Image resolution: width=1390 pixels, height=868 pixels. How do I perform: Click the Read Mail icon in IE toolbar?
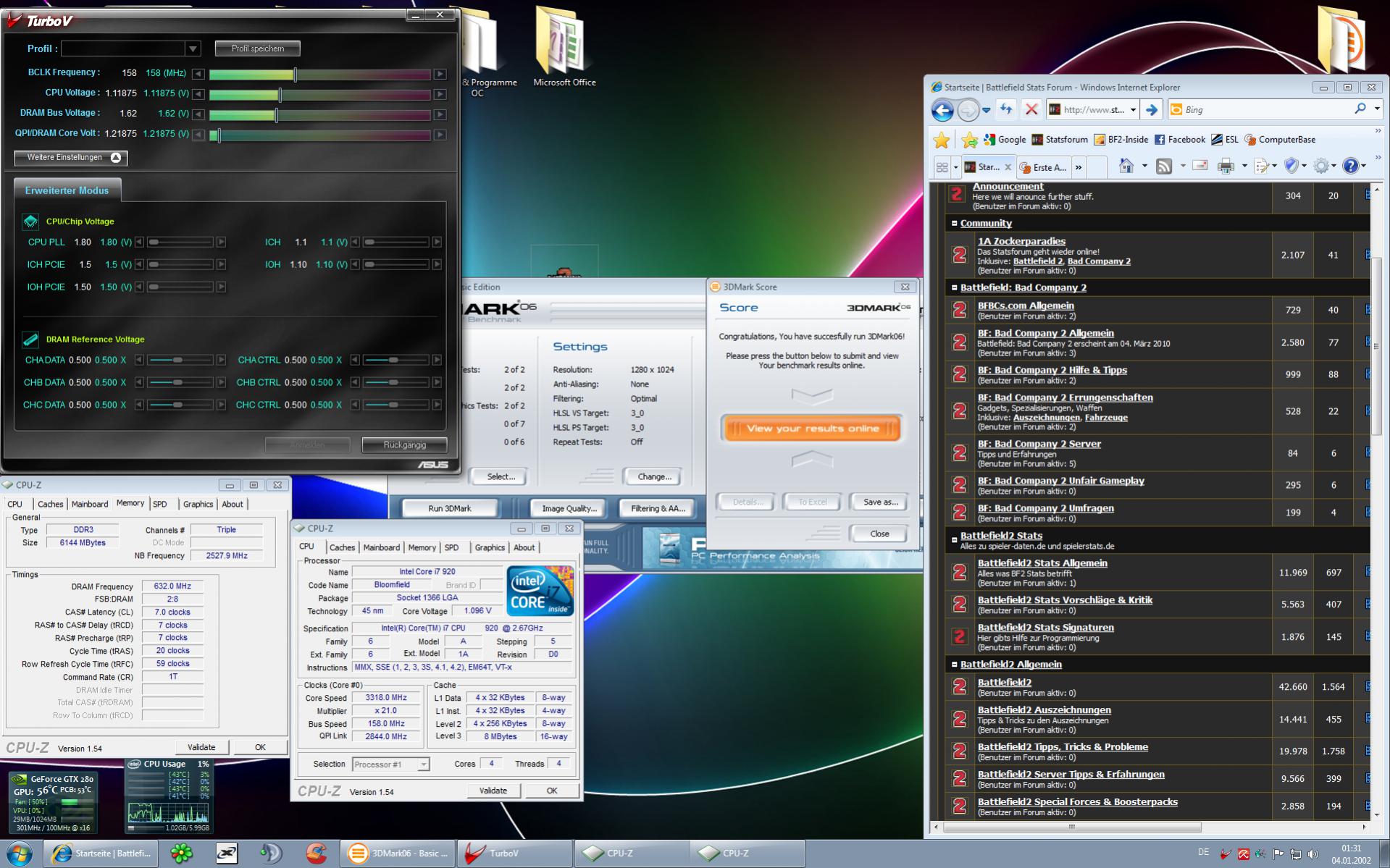point(1200,167)
